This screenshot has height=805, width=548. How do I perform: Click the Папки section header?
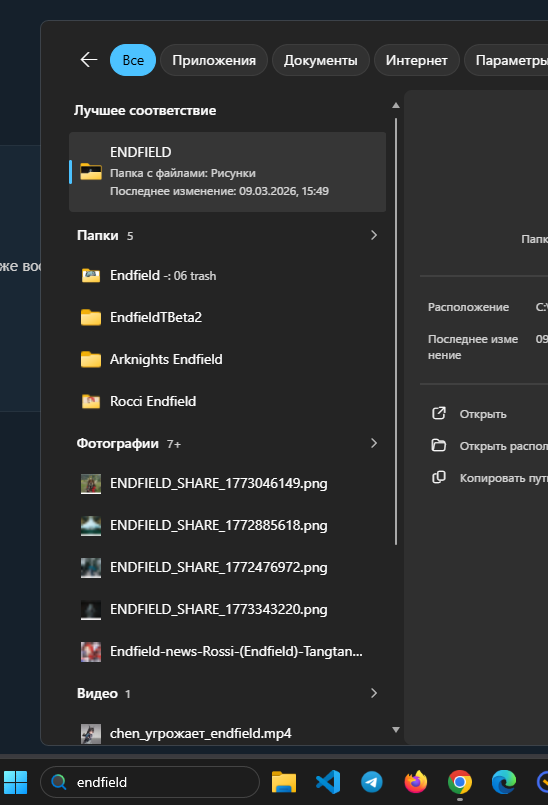(x=98, y=235)
